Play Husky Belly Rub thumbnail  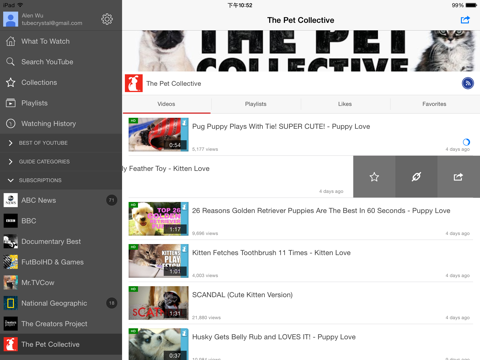[159, 344]
